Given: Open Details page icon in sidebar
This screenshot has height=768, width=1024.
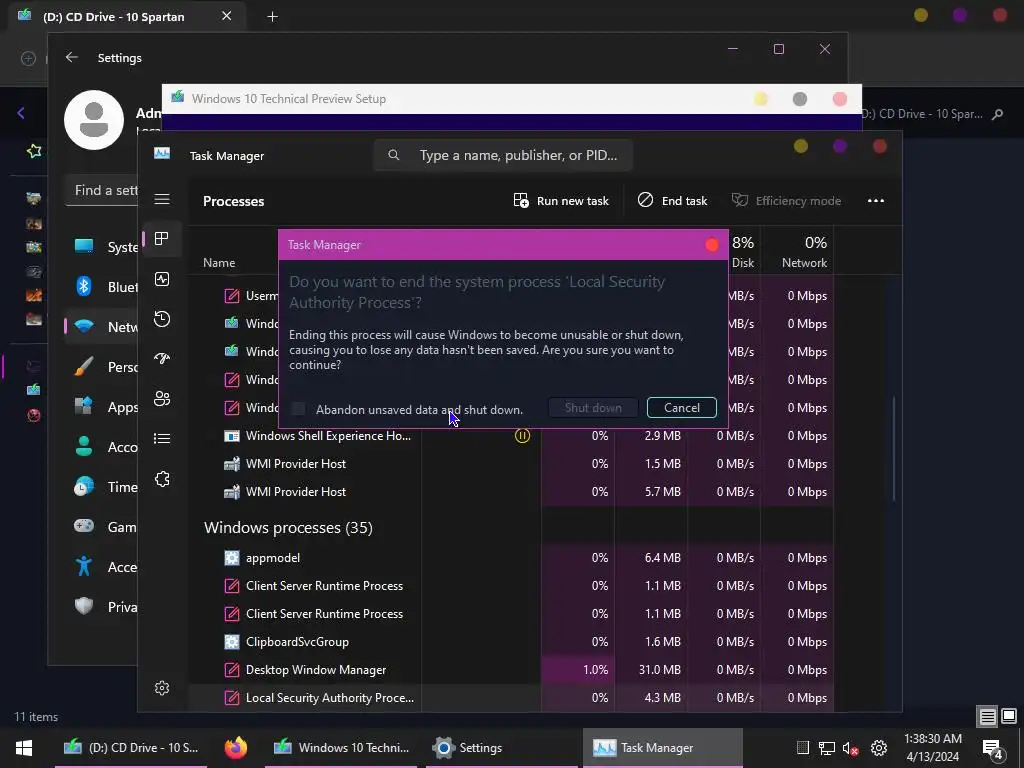Looking at the screenshot, I should point(162,438).
